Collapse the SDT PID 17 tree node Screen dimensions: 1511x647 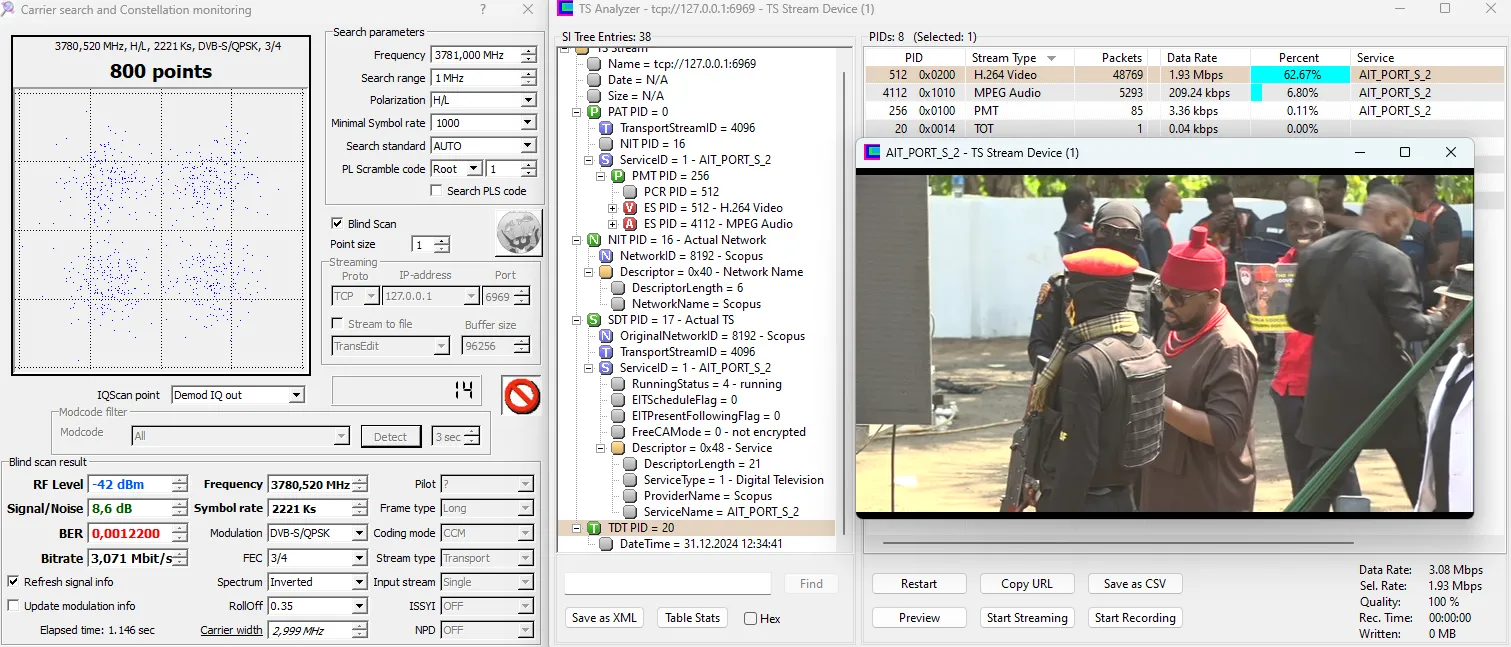click(x=578, y=320)
